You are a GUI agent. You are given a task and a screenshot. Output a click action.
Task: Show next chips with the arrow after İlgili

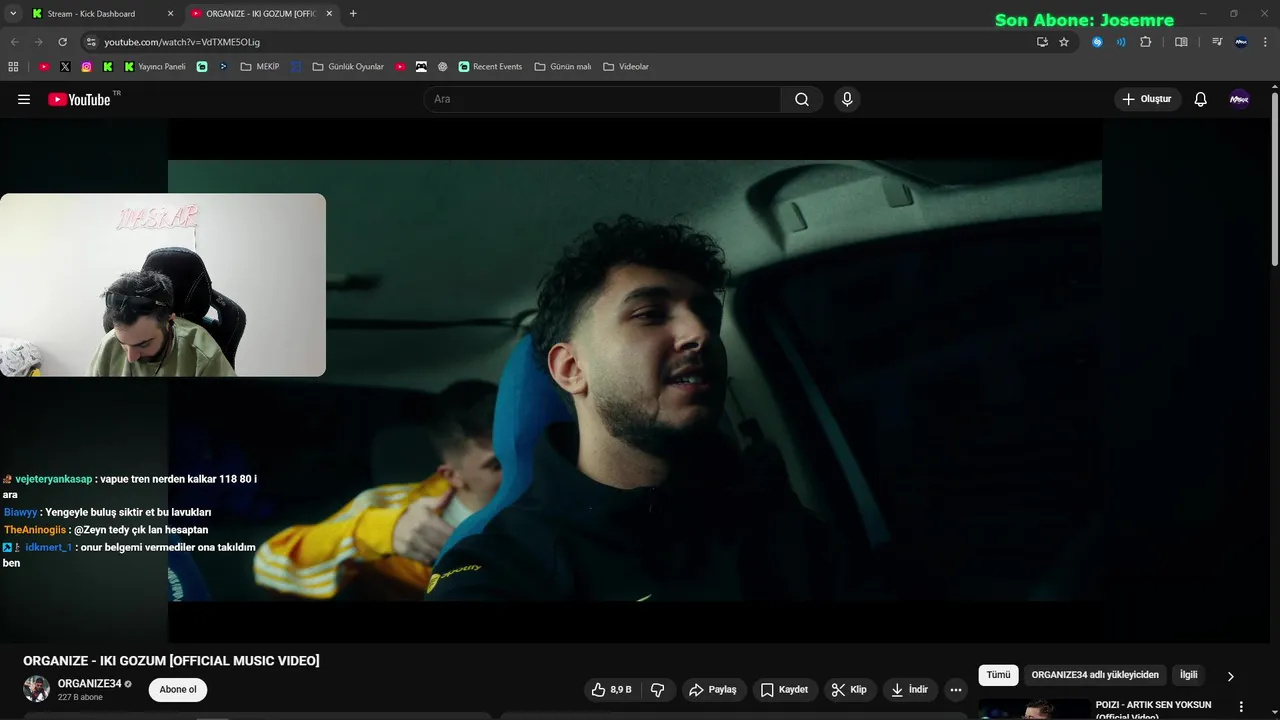pyautogui.click(x=1230, y=676)
